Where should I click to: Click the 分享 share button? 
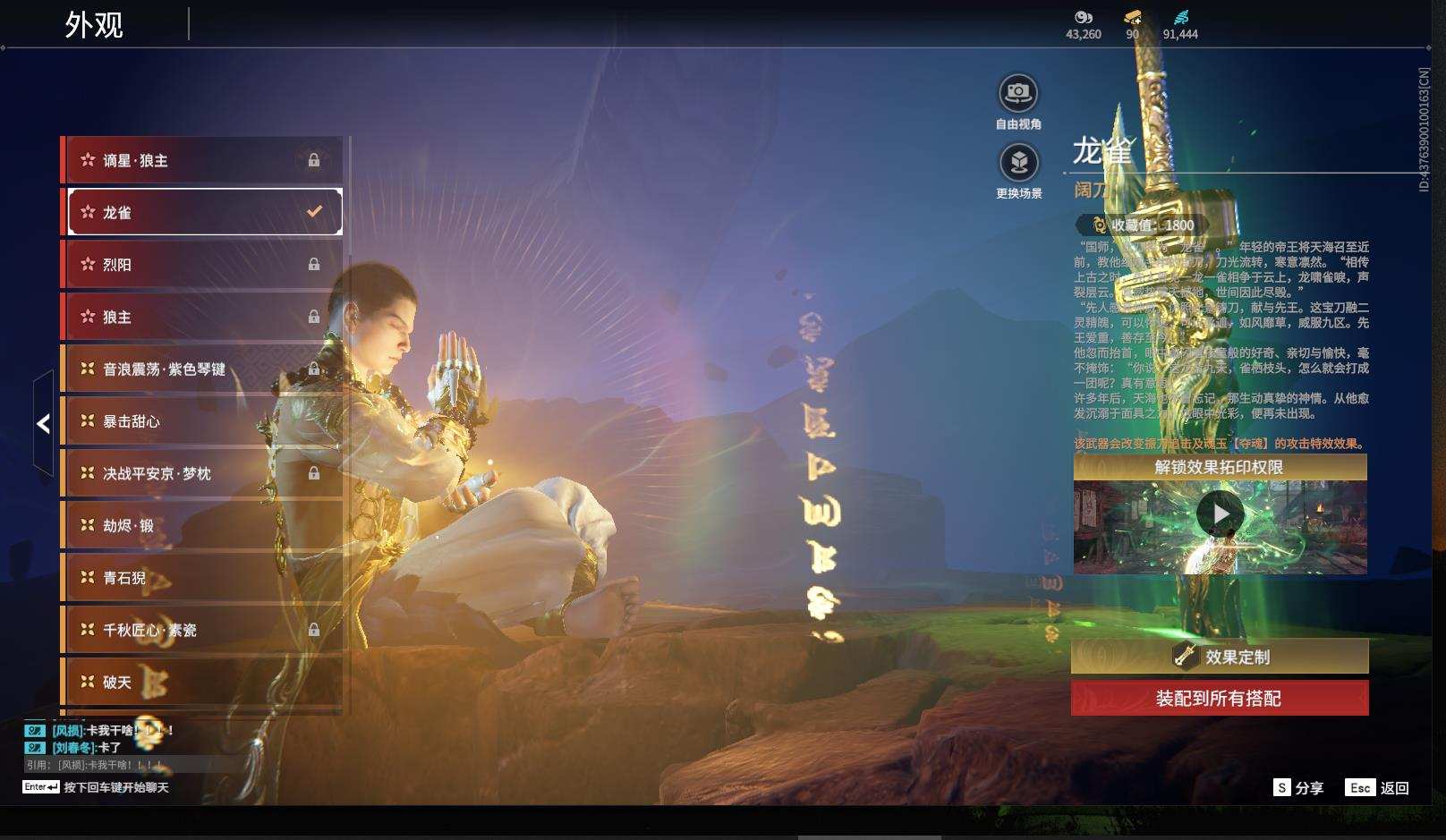[x=1298, y=787]
